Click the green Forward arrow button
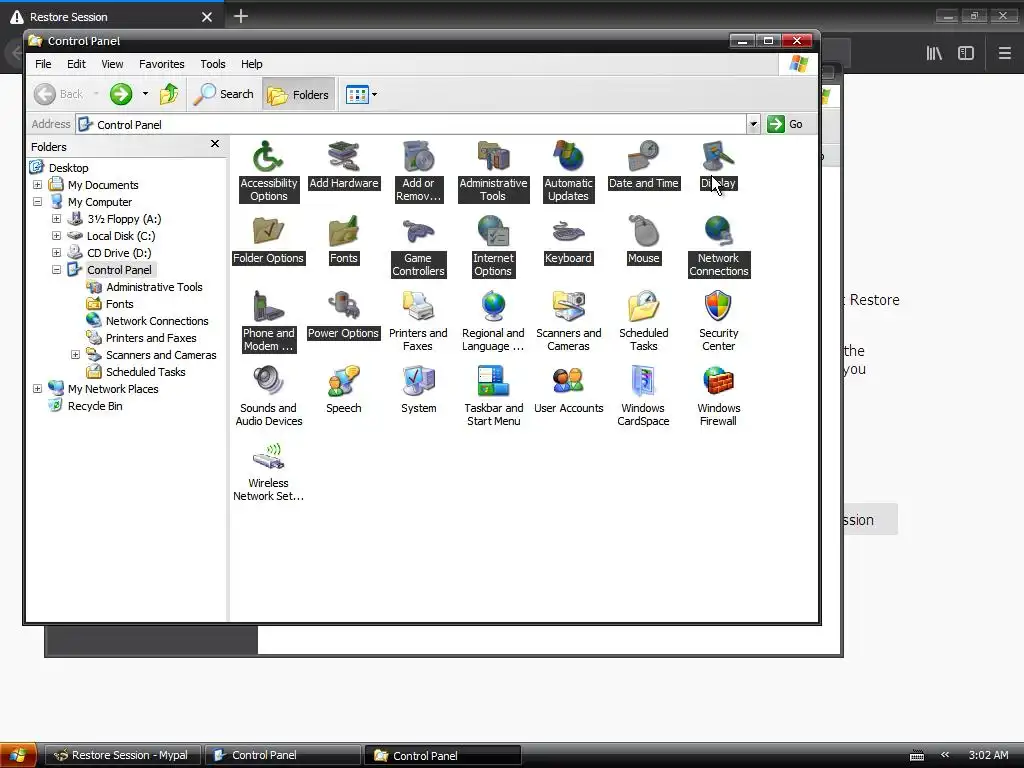1024x768 pixels. [x=120, y=94]
